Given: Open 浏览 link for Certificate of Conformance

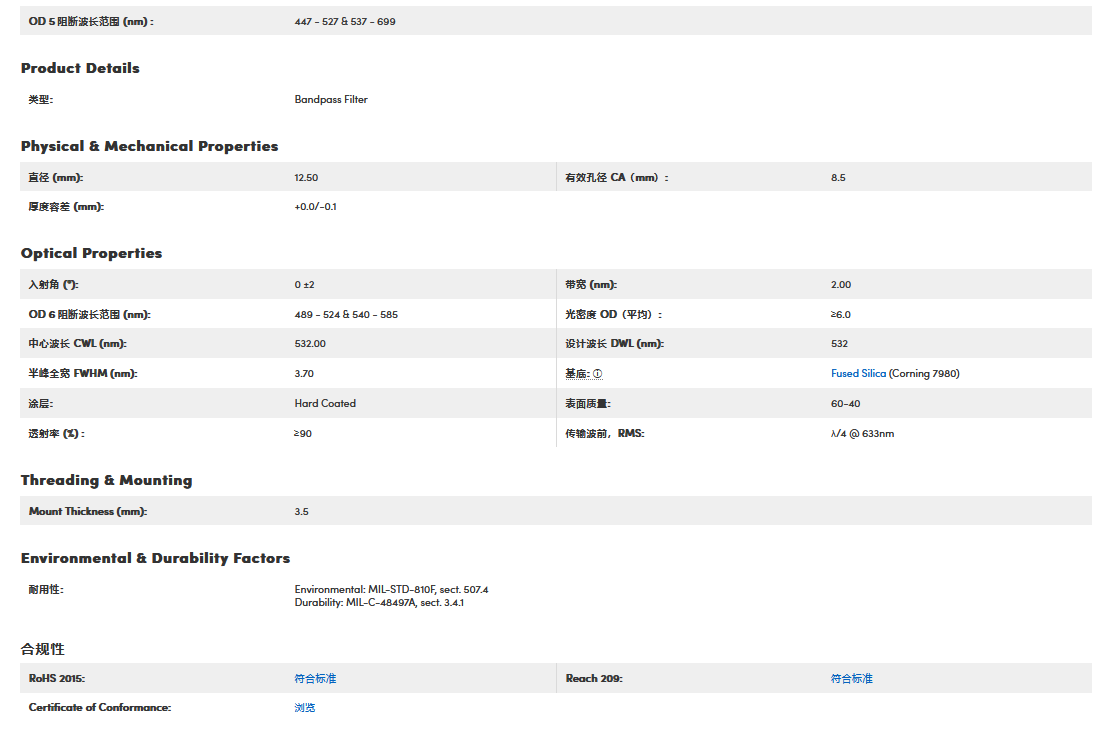Looking at the screenshot, I should click(x=305, y=708).
